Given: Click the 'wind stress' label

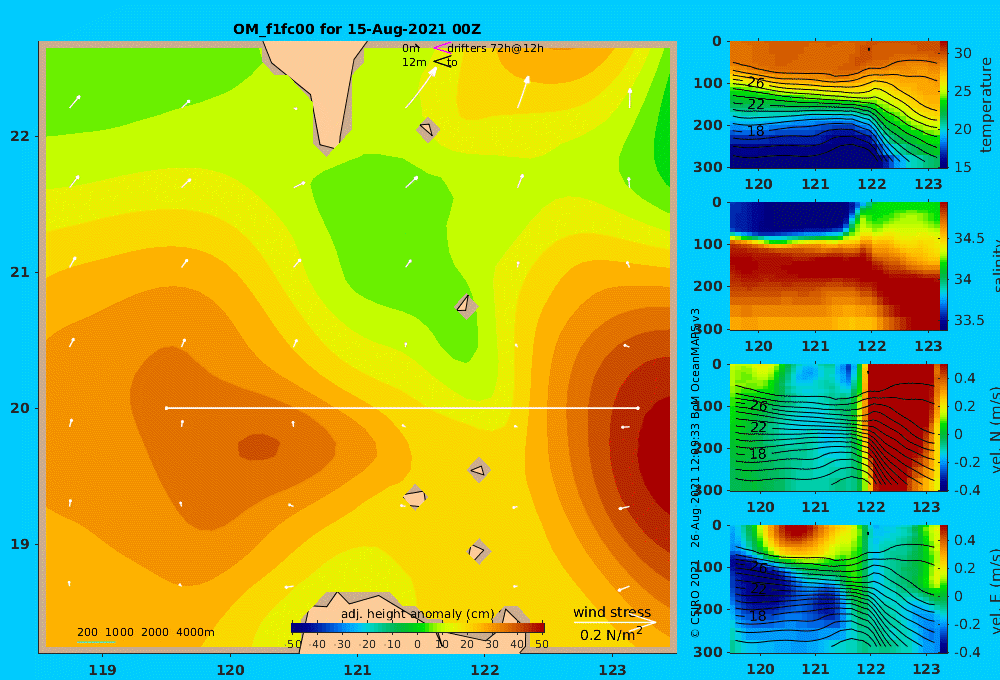Looking at the screenshot, I should point(612,612).
